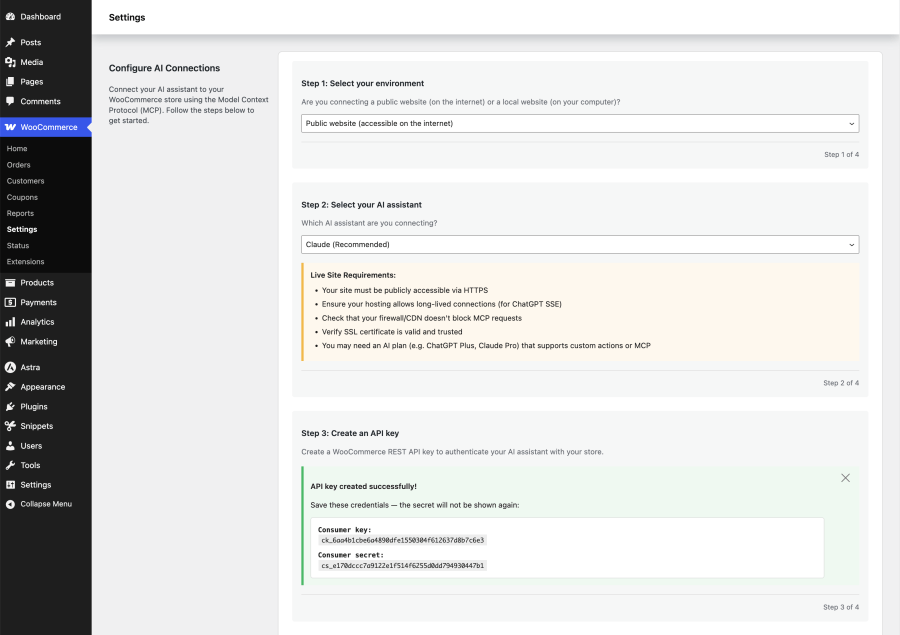900x635 pixels.
Task: Click the 'Step 2: Select your AI assistant' heading
Action: pyautogui.click(x=362, y=204)
